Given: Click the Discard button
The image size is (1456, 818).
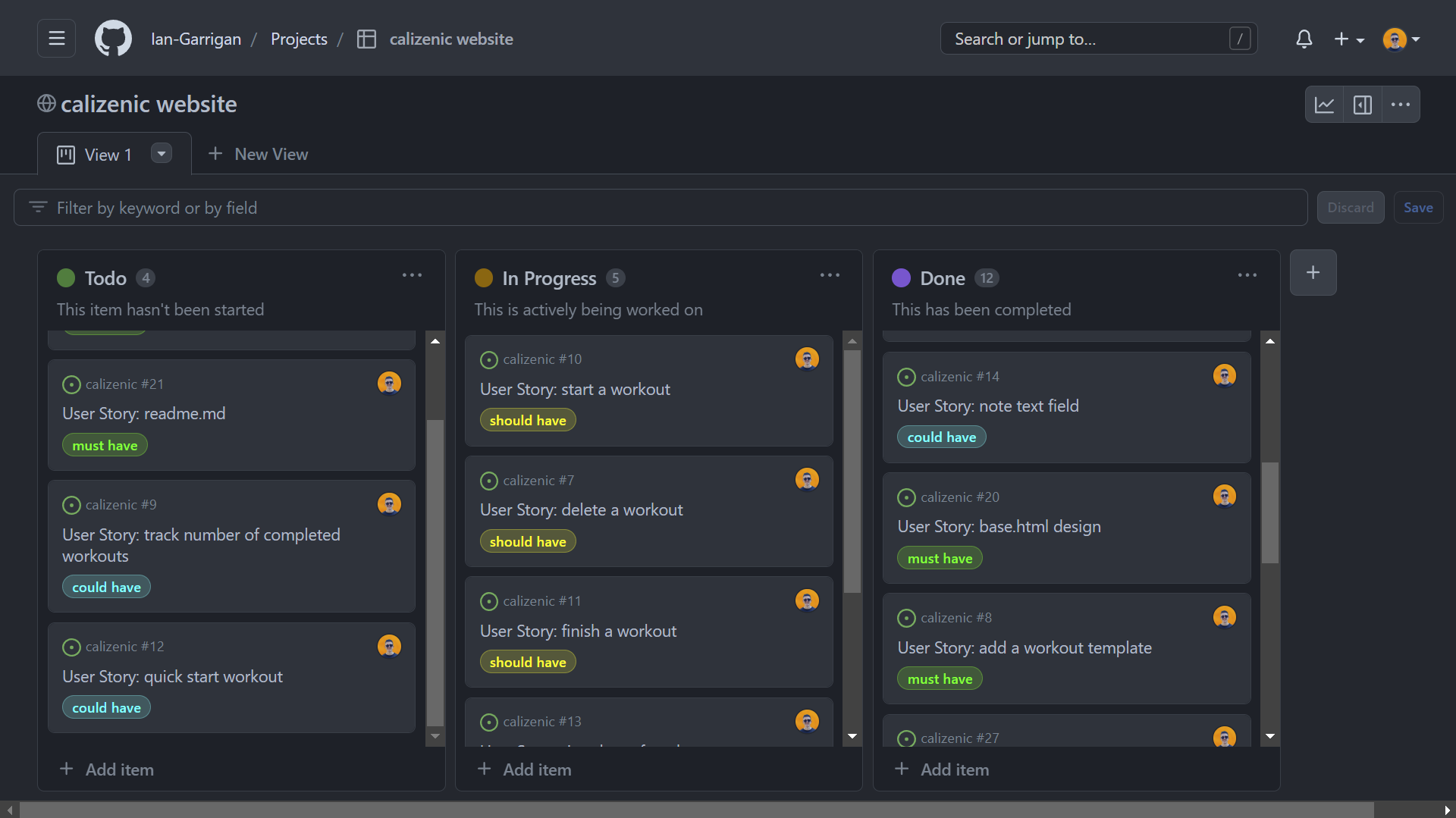Looking at the screenshot, I should (1351, 208).
